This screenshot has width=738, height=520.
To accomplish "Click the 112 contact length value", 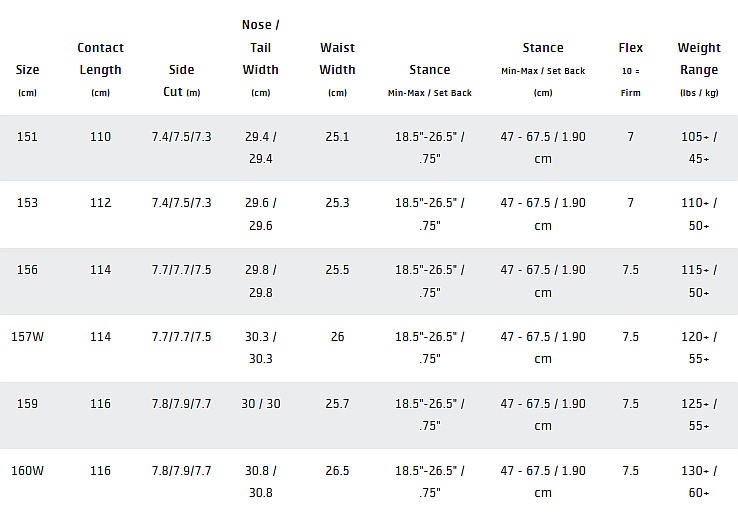I will (100, 203).
